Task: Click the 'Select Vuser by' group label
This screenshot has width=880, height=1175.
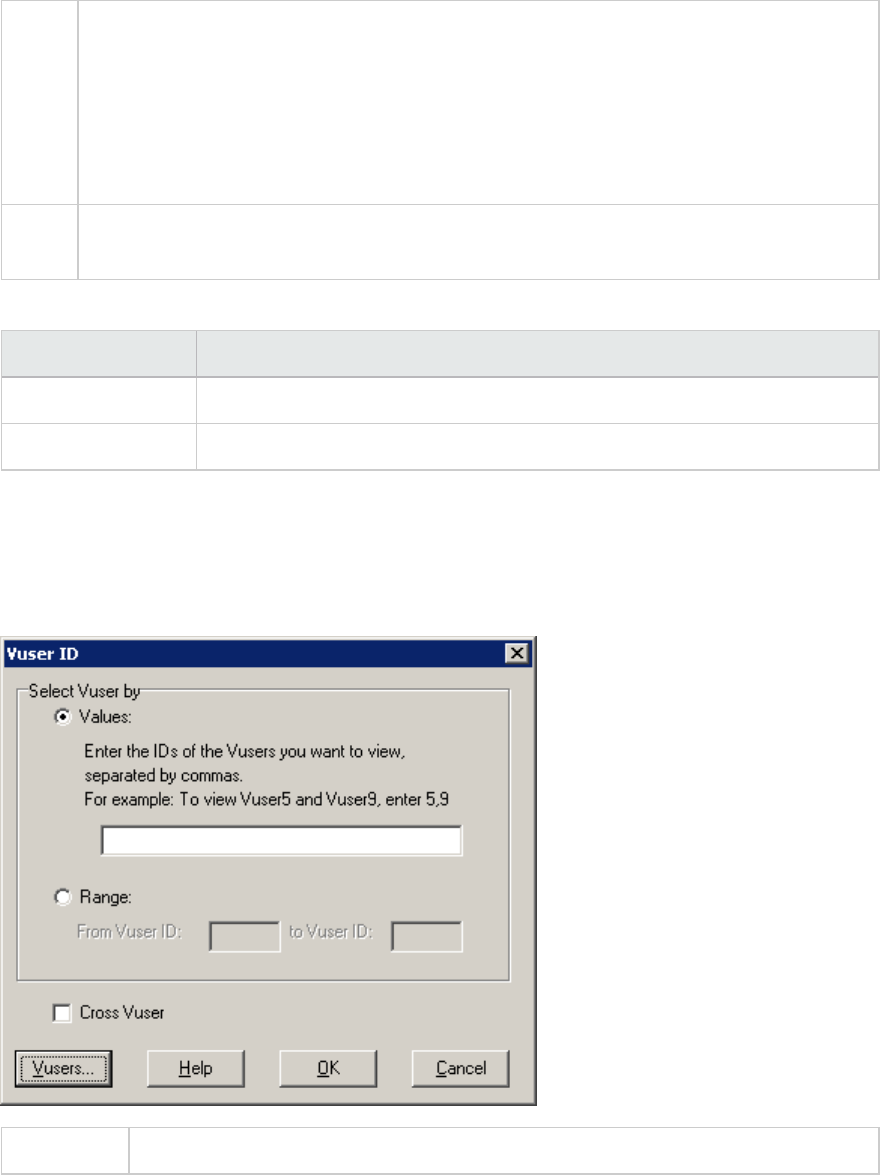Action: click(85, 691)
